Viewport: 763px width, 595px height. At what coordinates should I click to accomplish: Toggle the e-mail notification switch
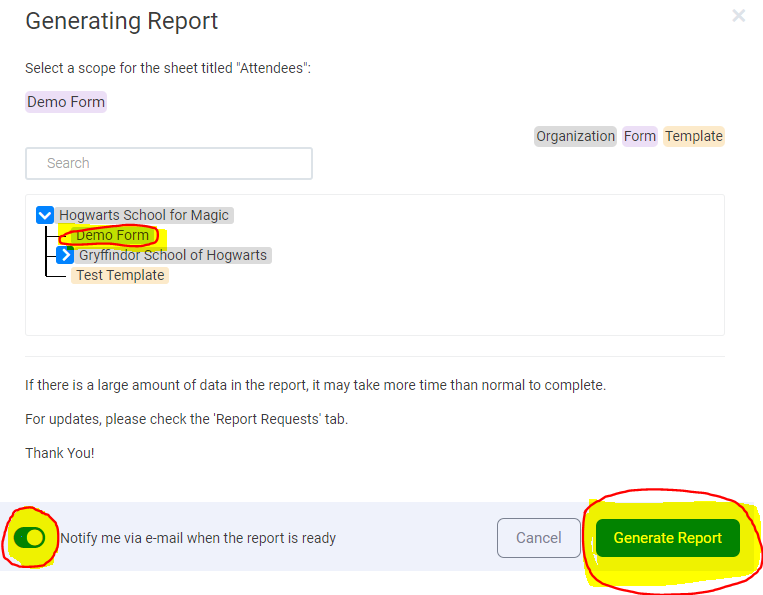click(30, 538)
